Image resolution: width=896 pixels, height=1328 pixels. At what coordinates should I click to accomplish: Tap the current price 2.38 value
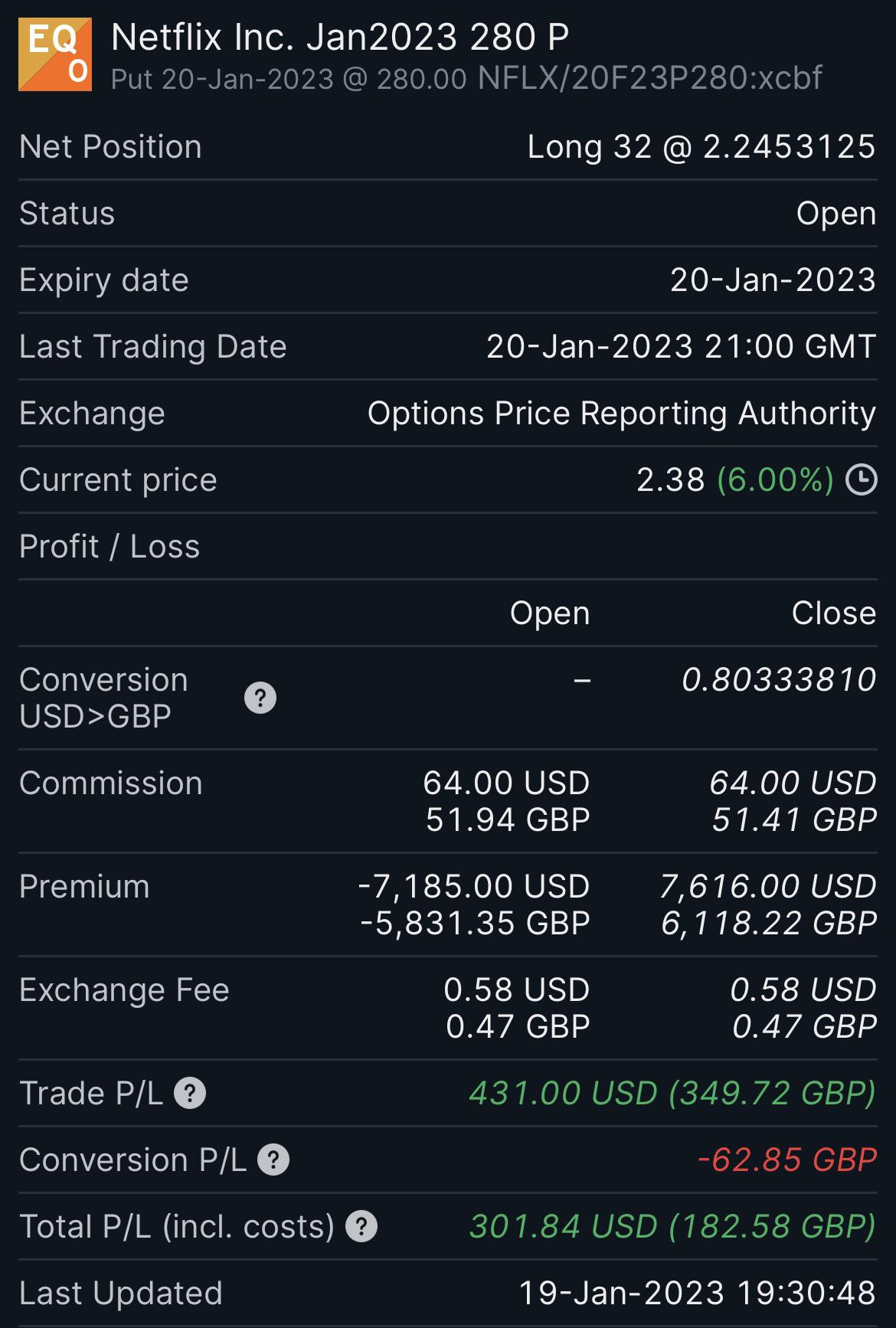[670, 480]
